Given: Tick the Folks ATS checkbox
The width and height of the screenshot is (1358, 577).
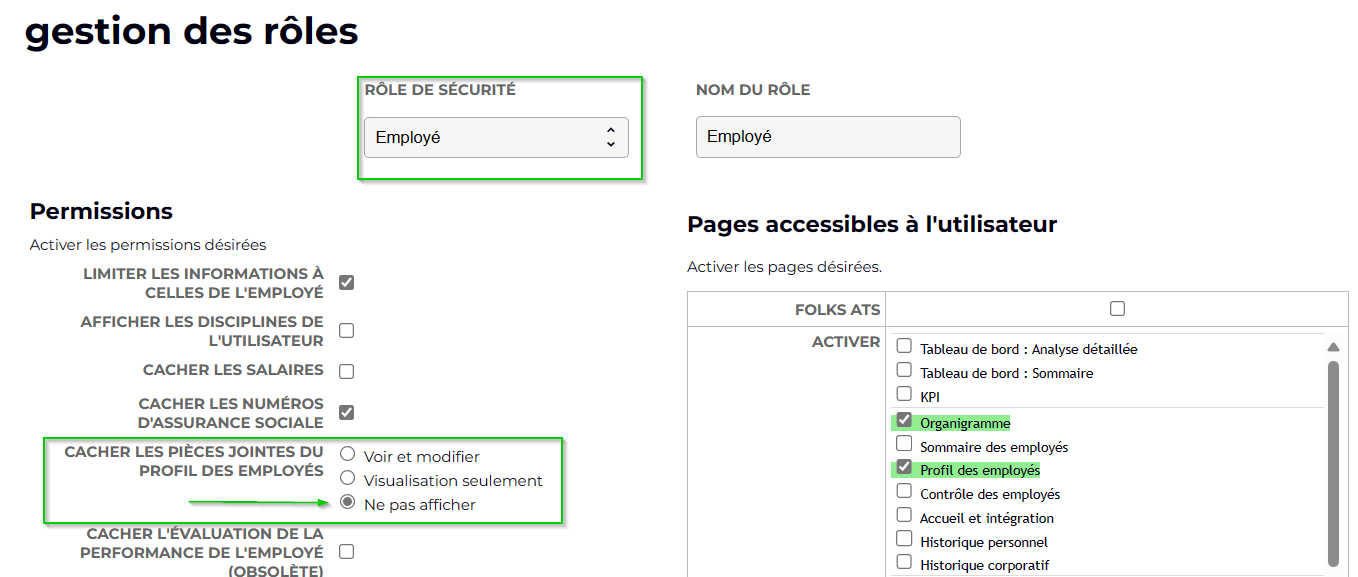Looking at the screenshot, I should click(x=1117, y=309).
